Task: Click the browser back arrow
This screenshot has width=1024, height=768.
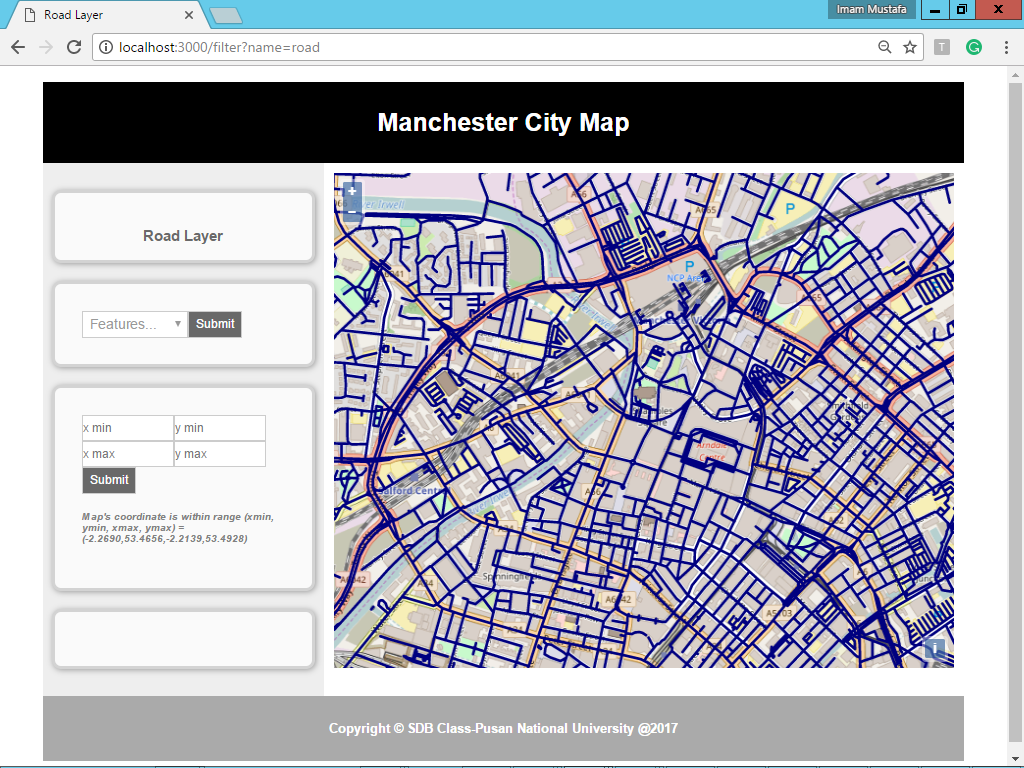Action: point(18,47)
